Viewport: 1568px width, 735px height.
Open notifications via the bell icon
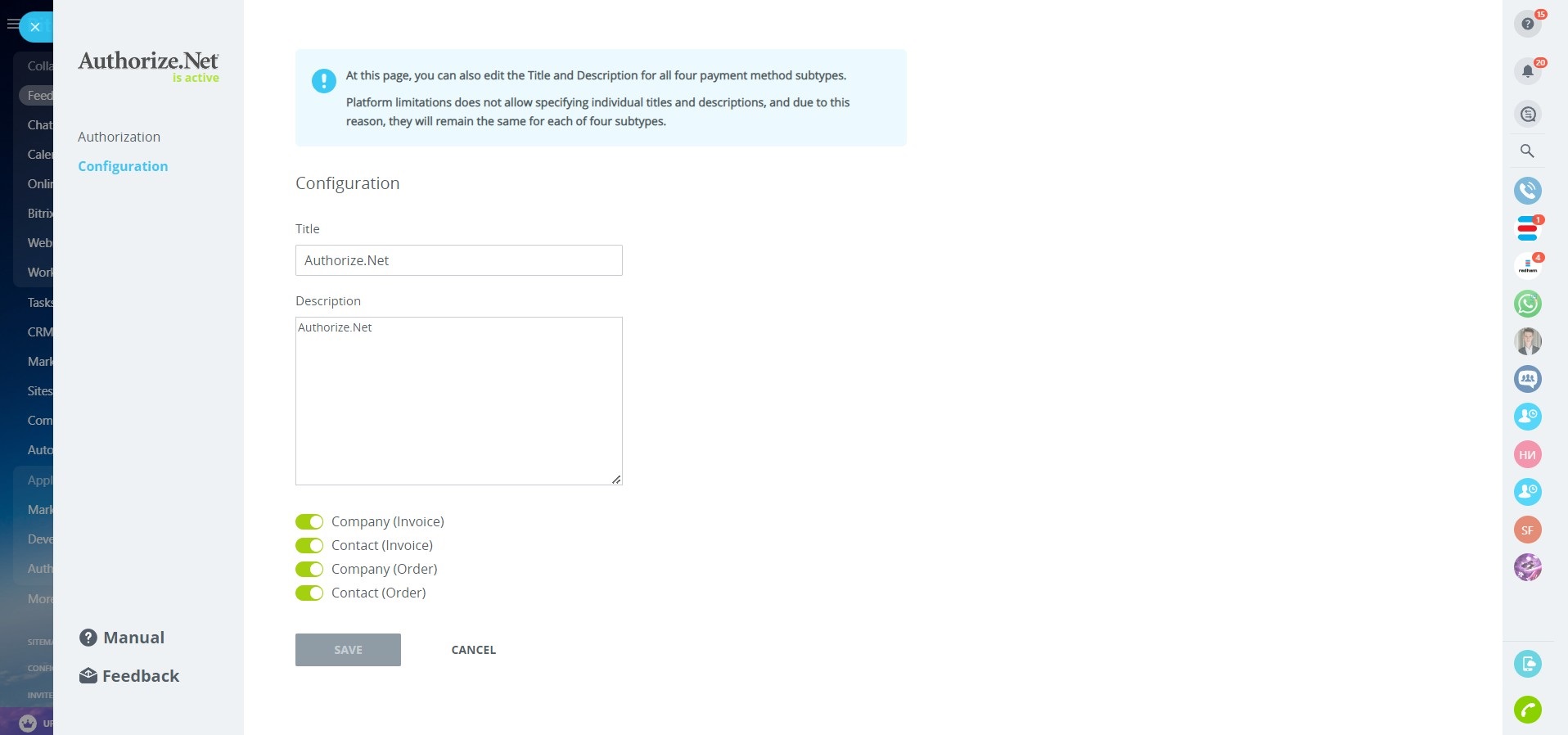(x=1527, y=70)
